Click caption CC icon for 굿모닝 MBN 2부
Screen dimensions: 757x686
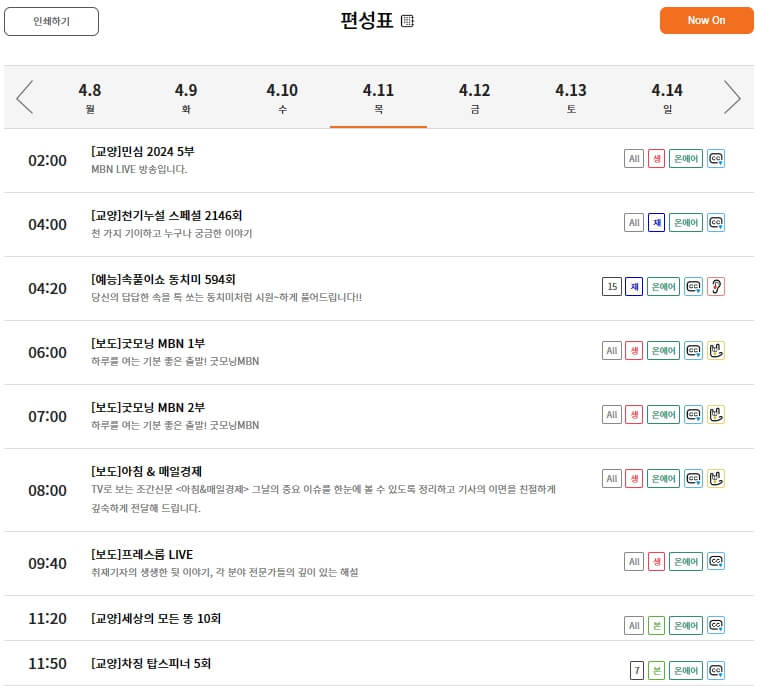pyautogui.click(x=694, y=415)
